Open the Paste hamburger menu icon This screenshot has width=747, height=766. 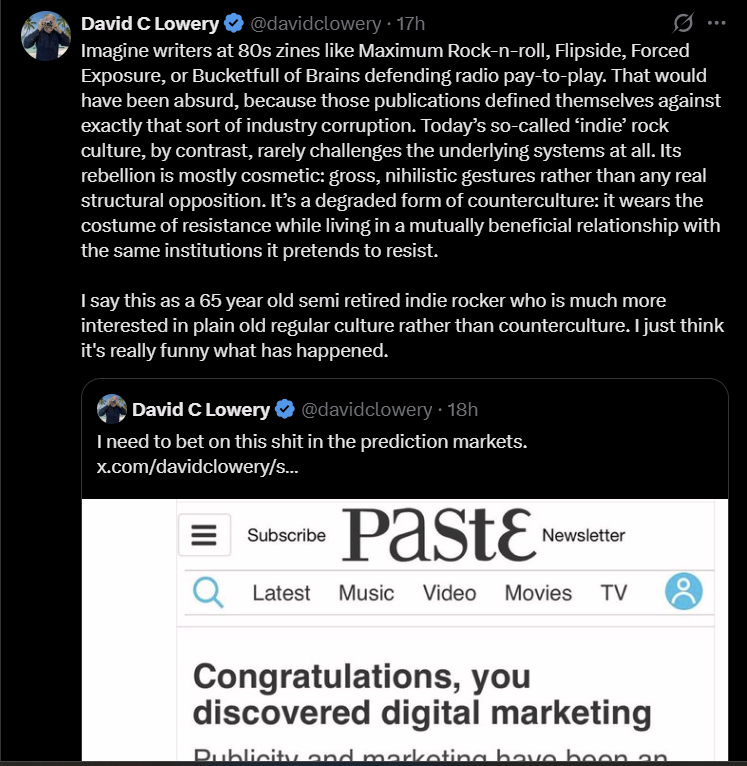(204, 536)
